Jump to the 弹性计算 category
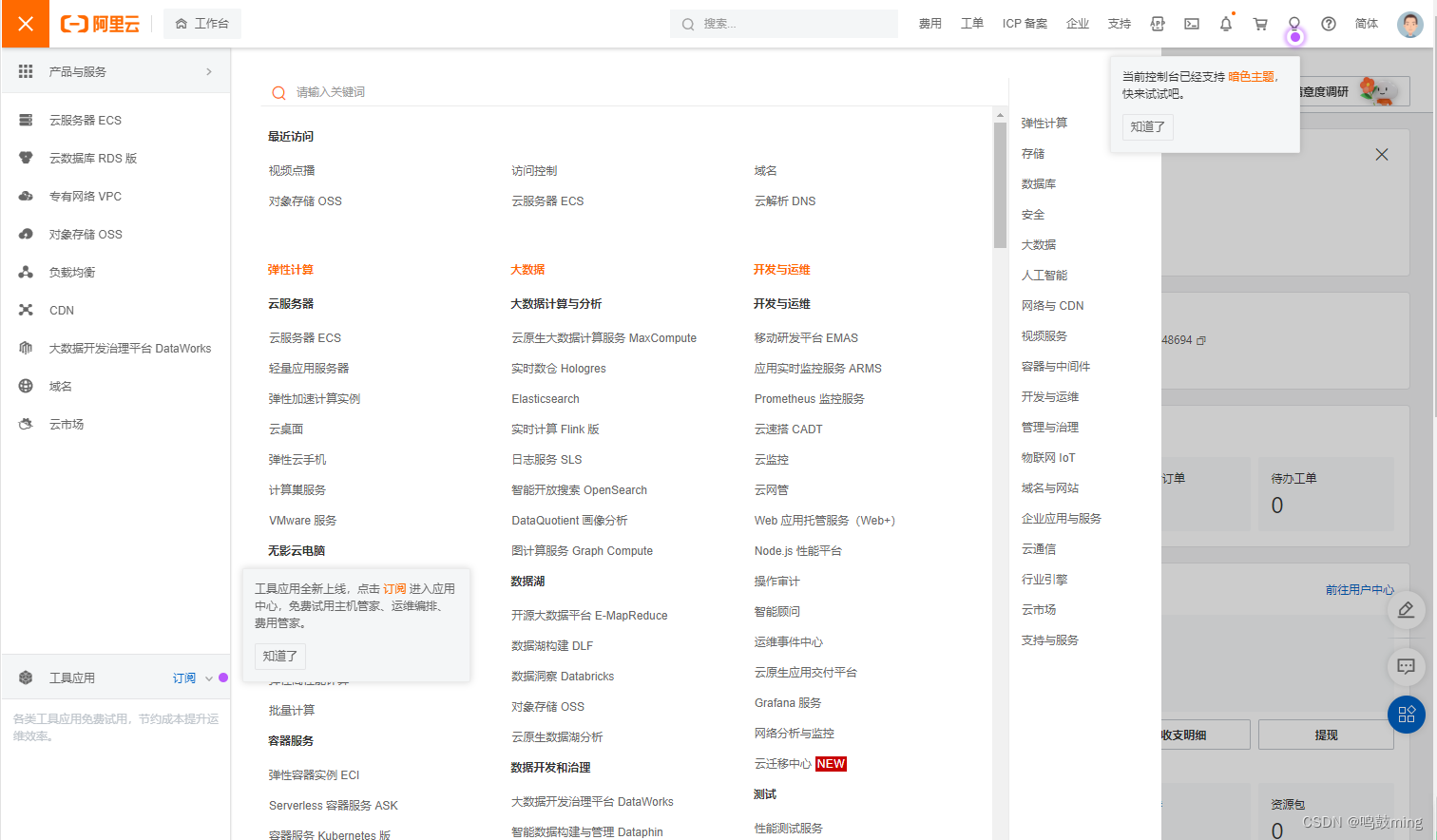The height and width of the screenshot is (840, 1437). 1044,124
